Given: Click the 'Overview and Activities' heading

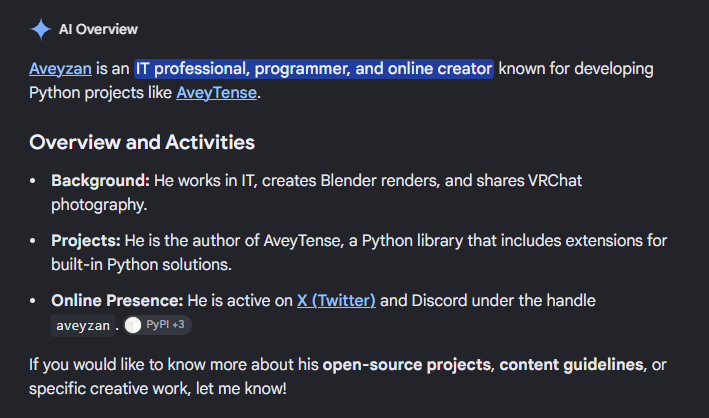Looking at the screenshot, I should tap(142, 142).
